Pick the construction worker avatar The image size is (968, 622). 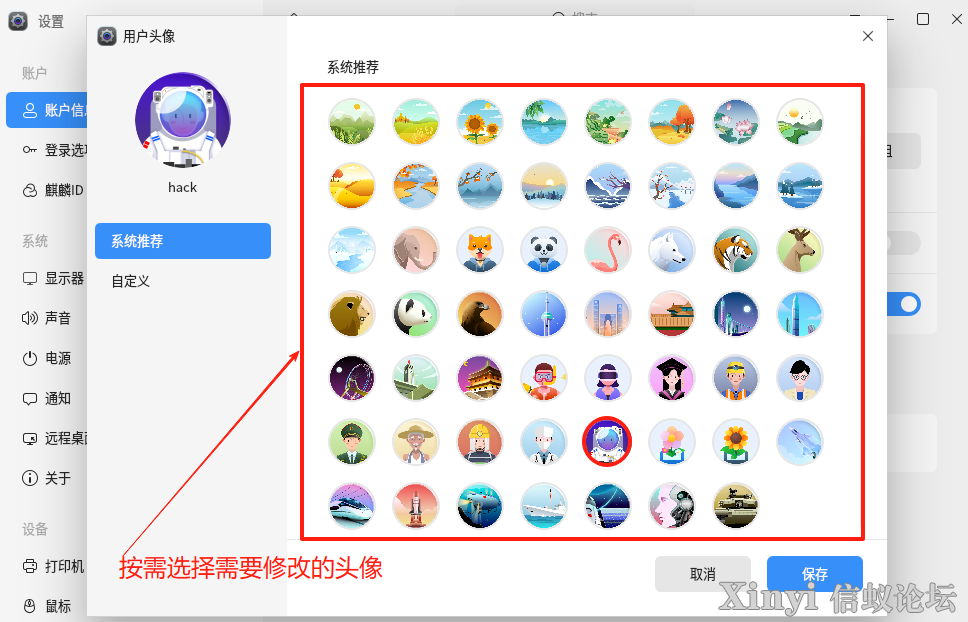pyautogui.click(x=736, y=379)
